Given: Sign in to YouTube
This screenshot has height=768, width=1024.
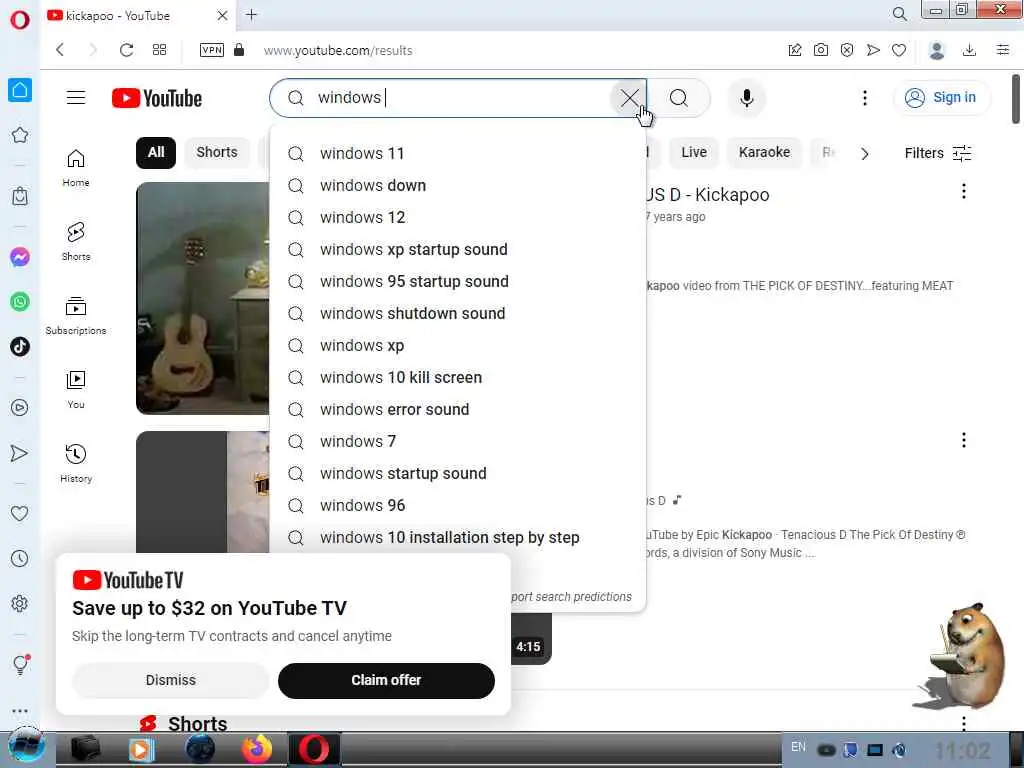Looking at the screenshot, I should pos(941,98).
